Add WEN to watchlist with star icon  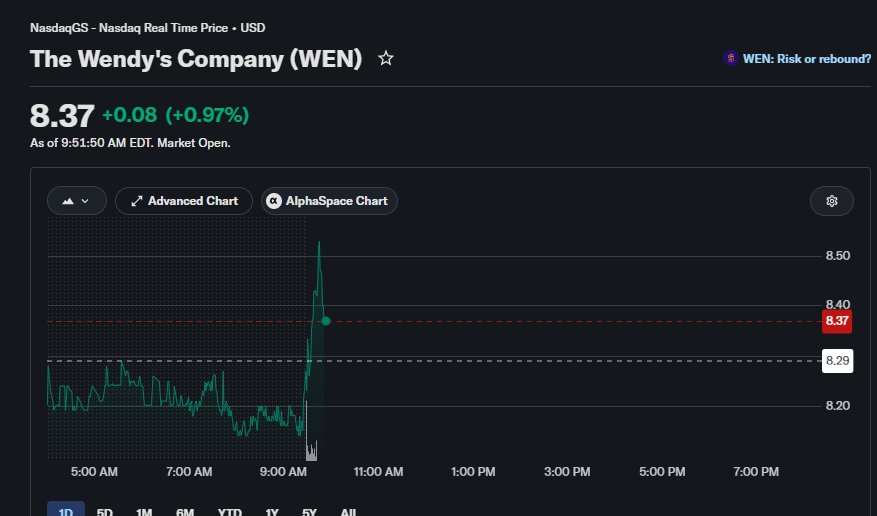coord(385,58)
